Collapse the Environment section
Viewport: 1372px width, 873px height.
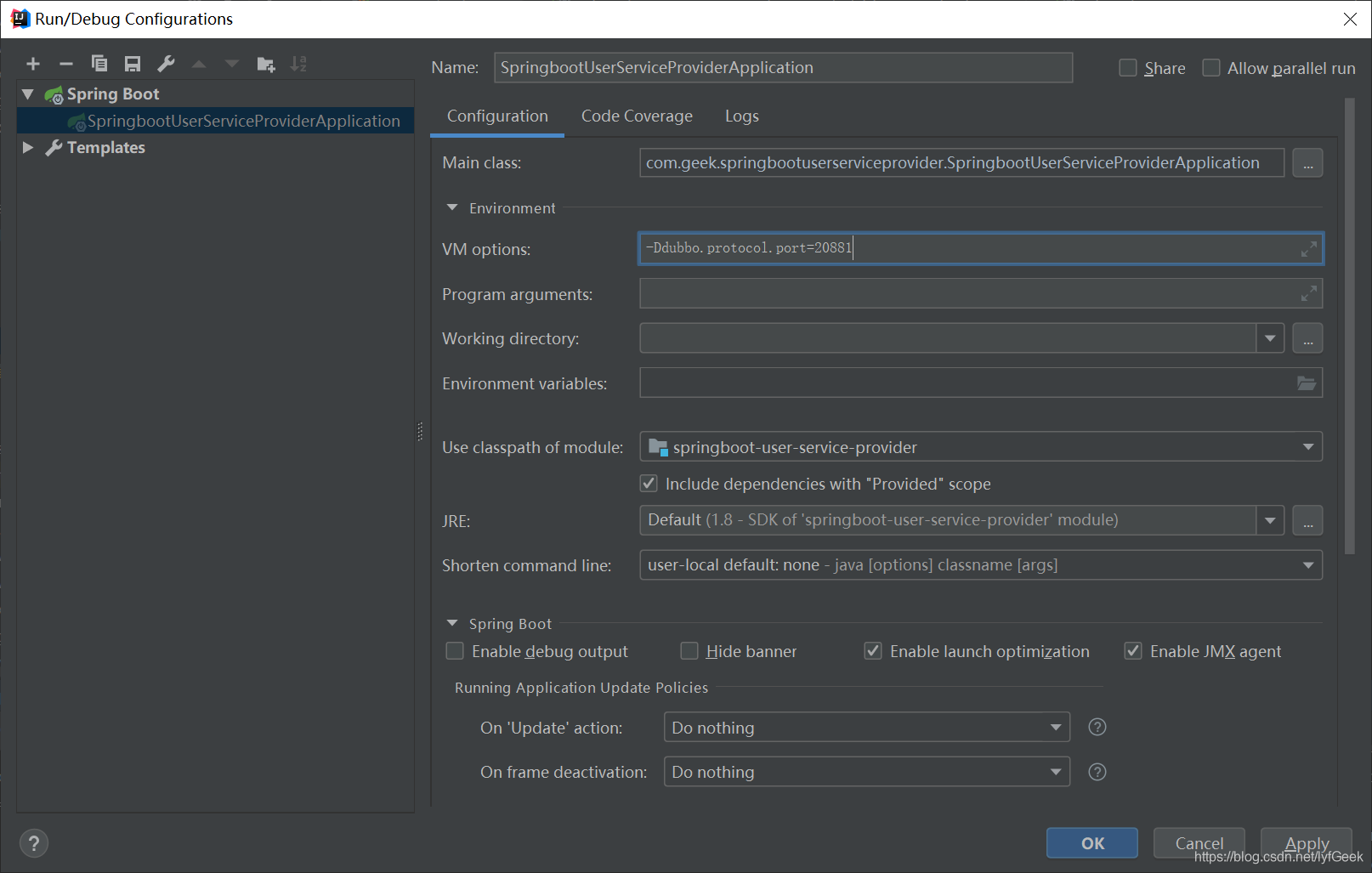[x=452, y=207]
